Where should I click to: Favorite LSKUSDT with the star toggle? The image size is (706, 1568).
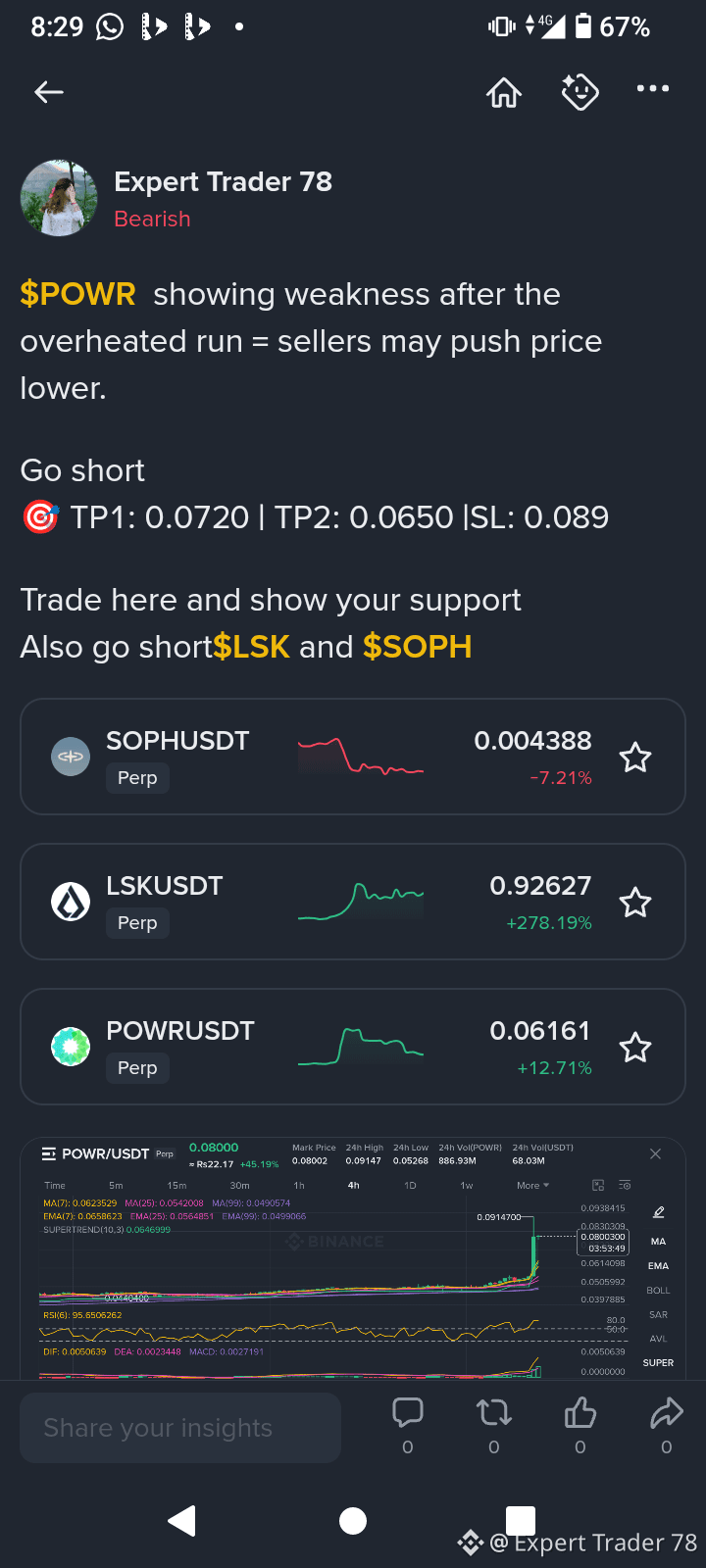coord(635,903)
